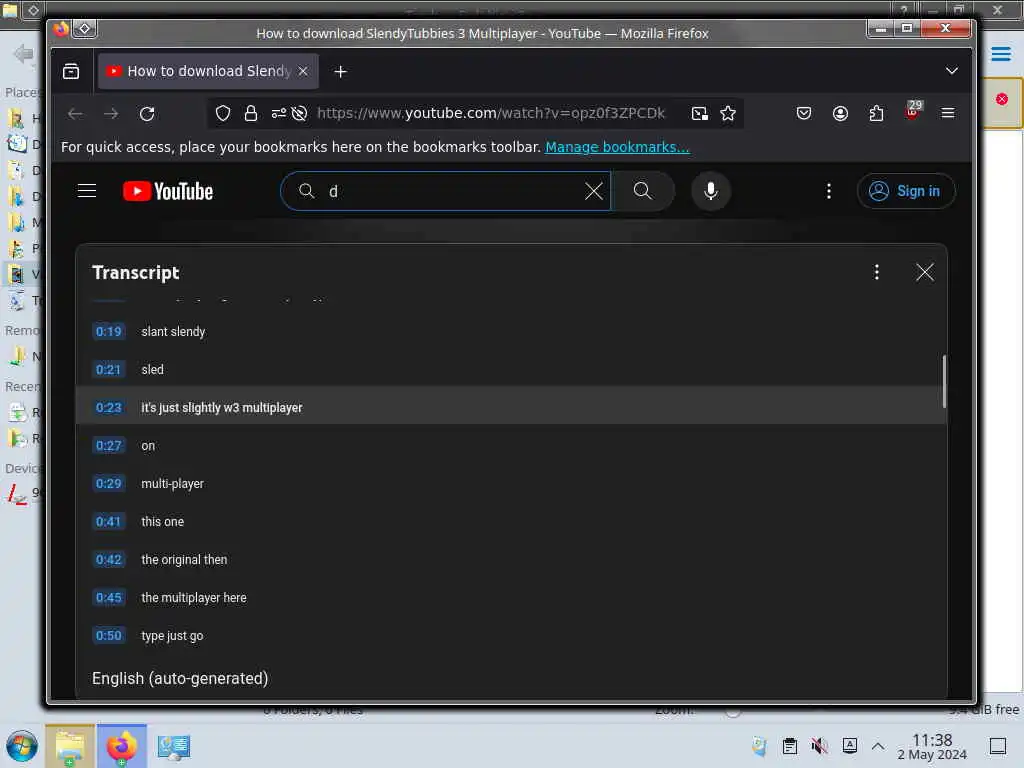
Task: Open the desktop settings taskbar icon
Action: click(174, 746)
